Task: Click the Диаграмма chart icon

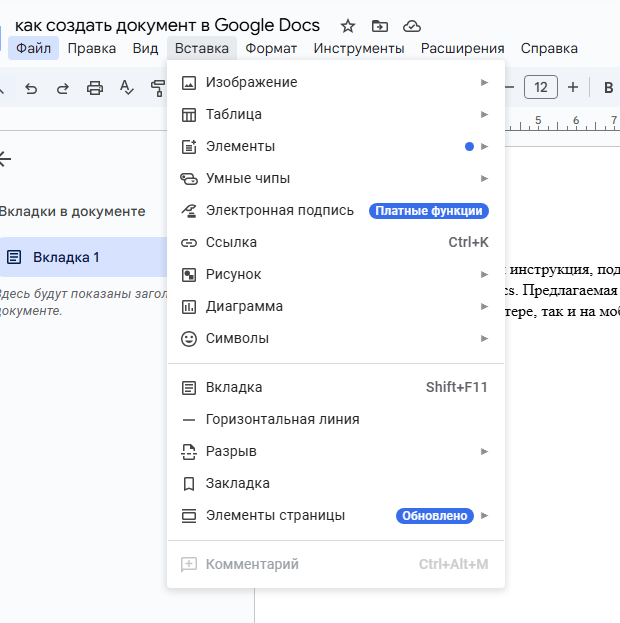Action: coord(189,307)
